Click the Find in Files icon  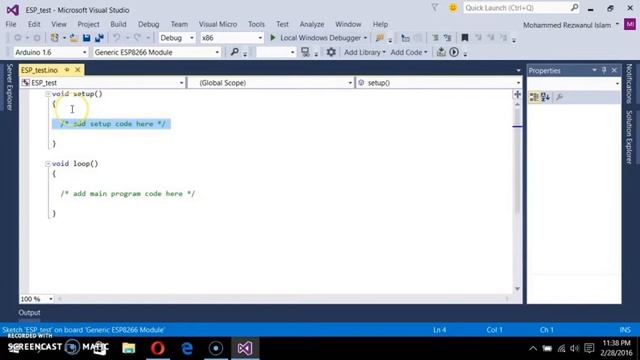tap(380, 38)
